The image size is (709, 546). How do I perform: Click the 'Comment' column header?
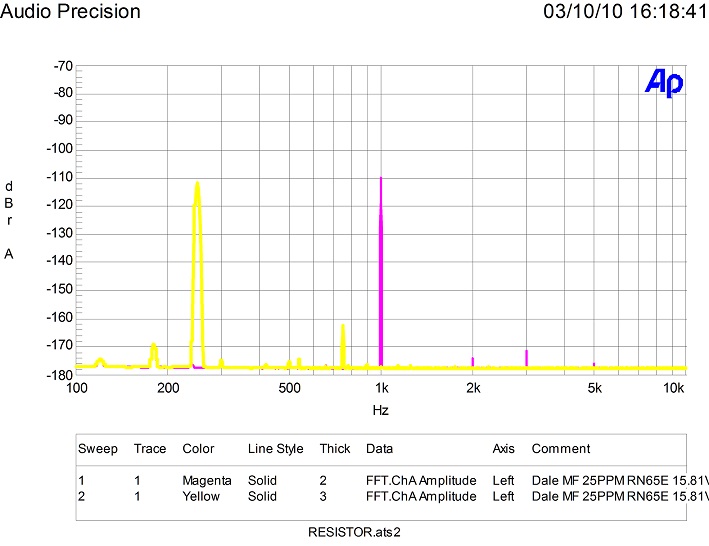561,449
